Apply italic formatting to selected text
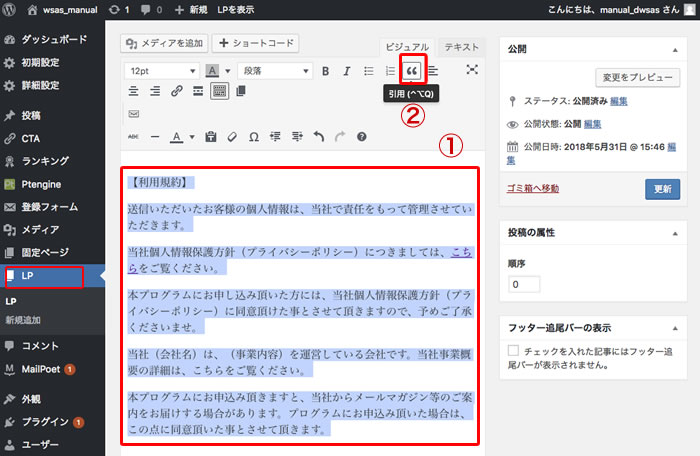Screen dimensions: 700x456 point(346,71)
